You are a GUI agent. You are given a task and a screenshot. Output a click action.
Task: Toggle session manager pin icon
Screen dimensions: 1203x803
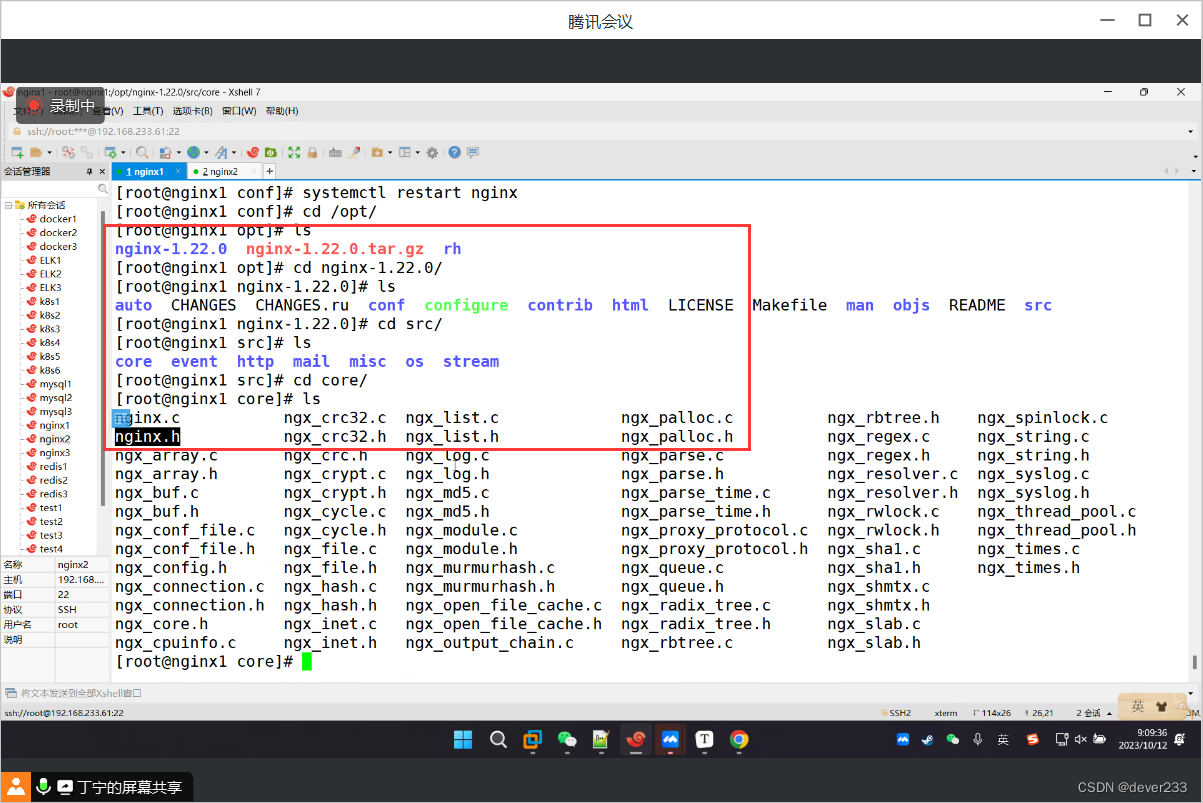[88, 172]
